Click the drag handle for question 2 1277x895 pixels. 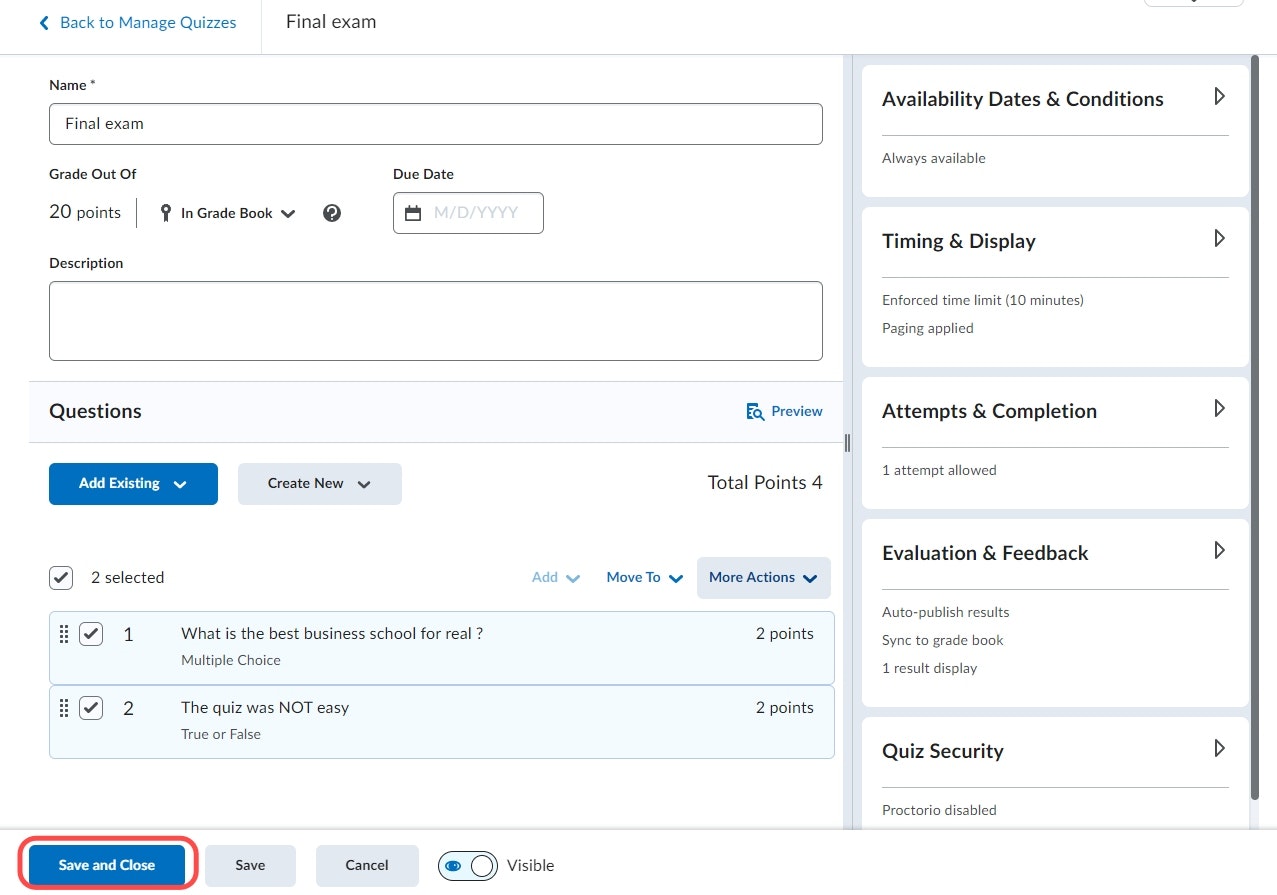tap(64, 708)
